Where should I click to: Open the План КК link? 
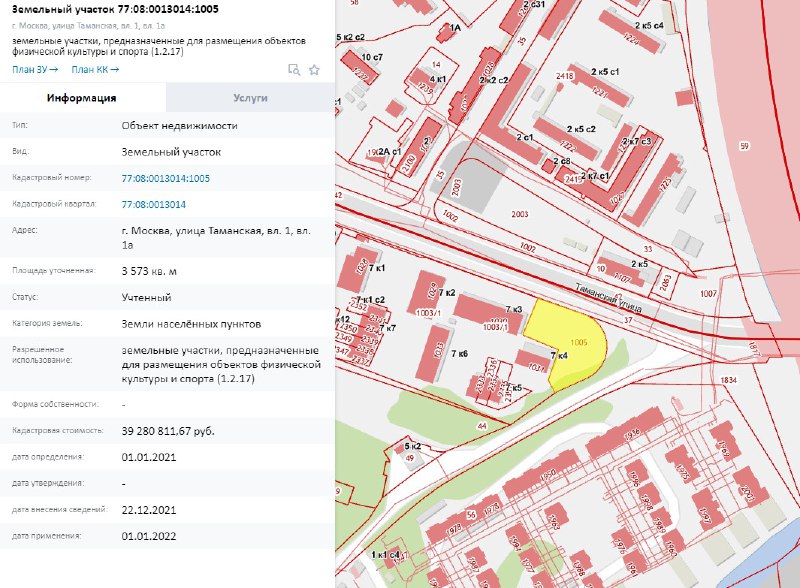pos(95,69)
